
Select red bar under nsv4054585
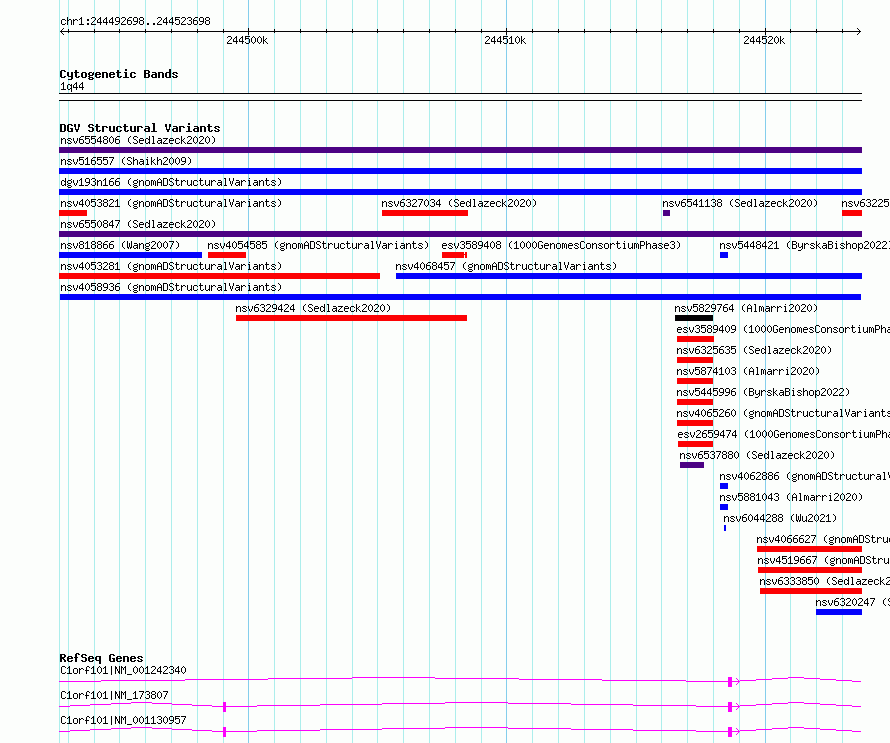click(x=226, y=255)
